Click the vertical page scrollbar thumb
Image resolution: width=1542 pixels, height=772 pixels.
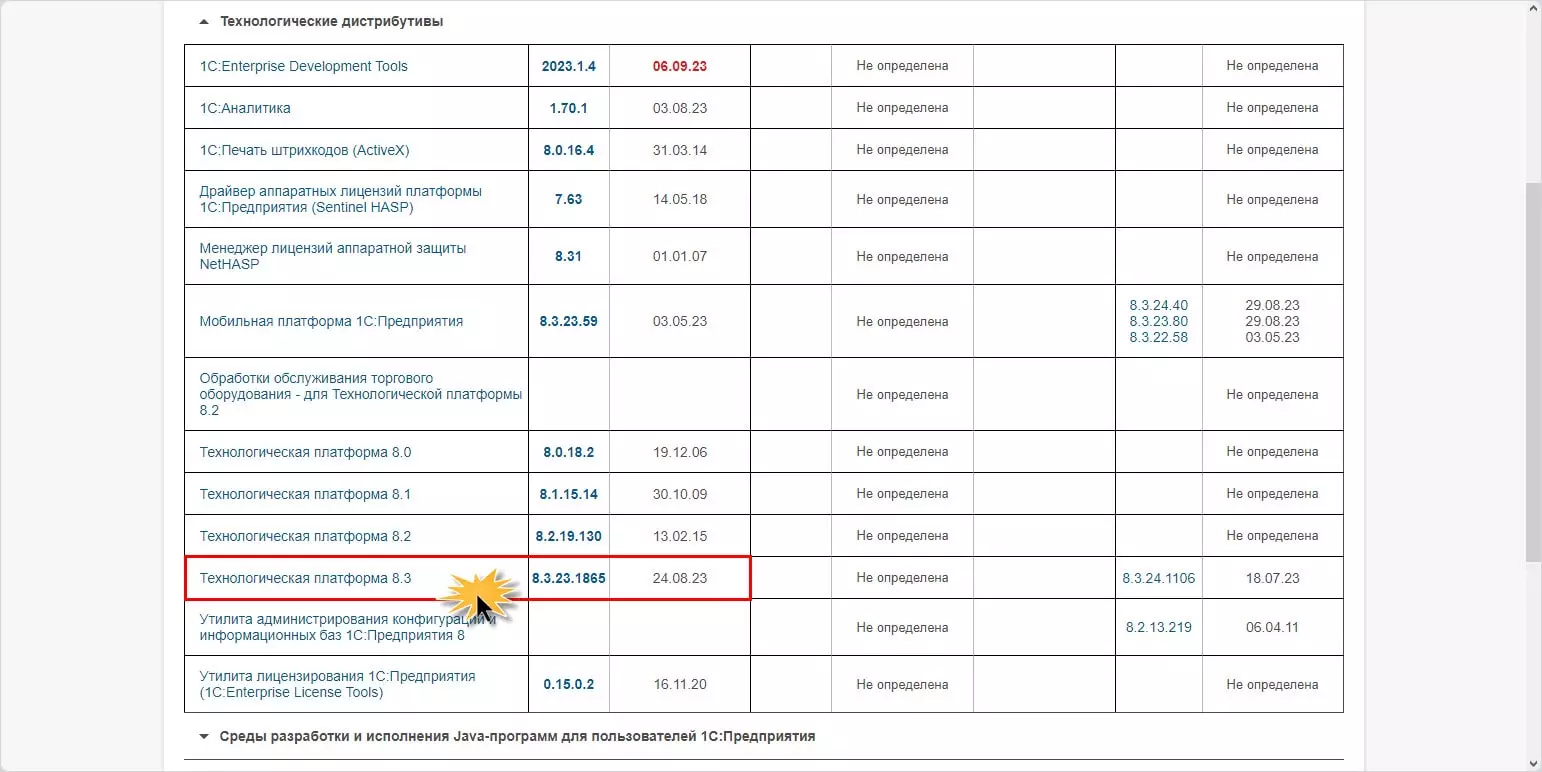(1533, 372)
